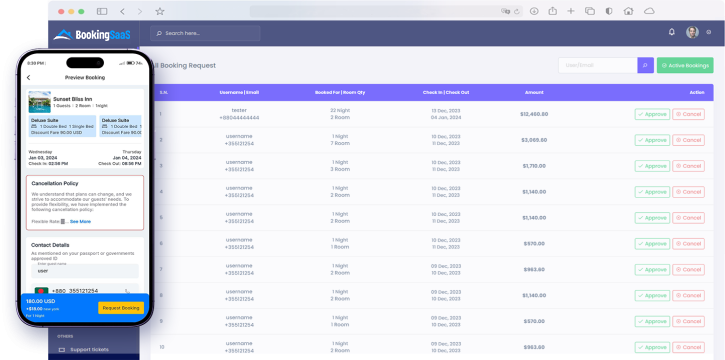
Task: Click the bookmark star icon in toolbar
Action: click(x=160, y=12)
